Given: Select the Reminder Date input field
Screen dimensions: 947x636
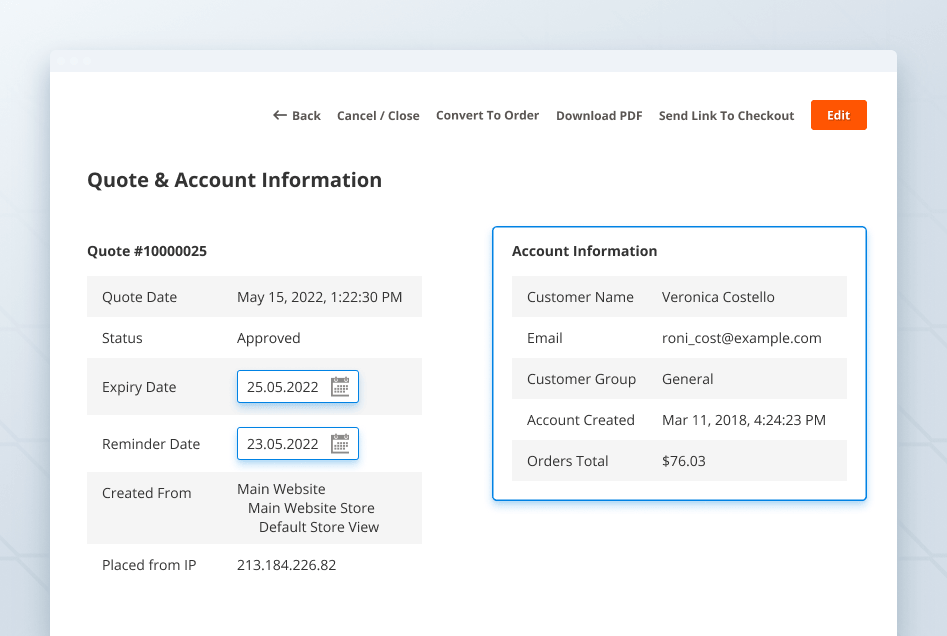Looking at the screenshot, I should click(290, 443).
